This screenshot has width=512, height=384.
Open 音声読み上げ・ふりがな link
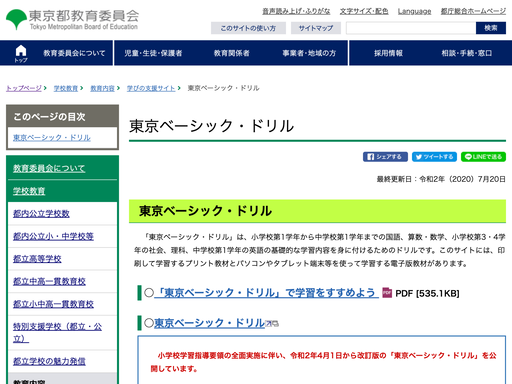pos(296,11)
